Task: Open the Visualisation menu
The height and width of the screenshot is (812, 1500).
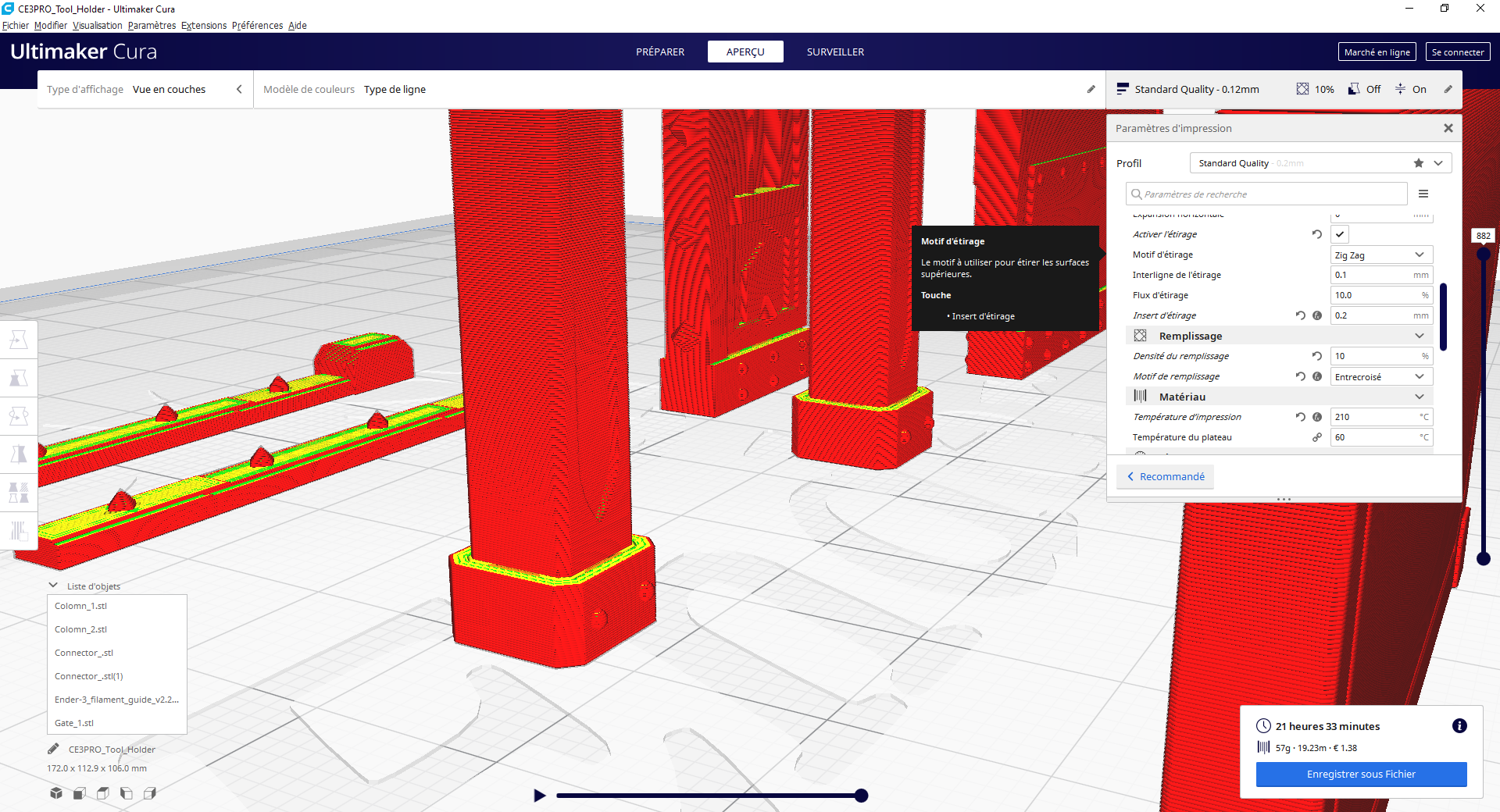Action: (98, 25)
